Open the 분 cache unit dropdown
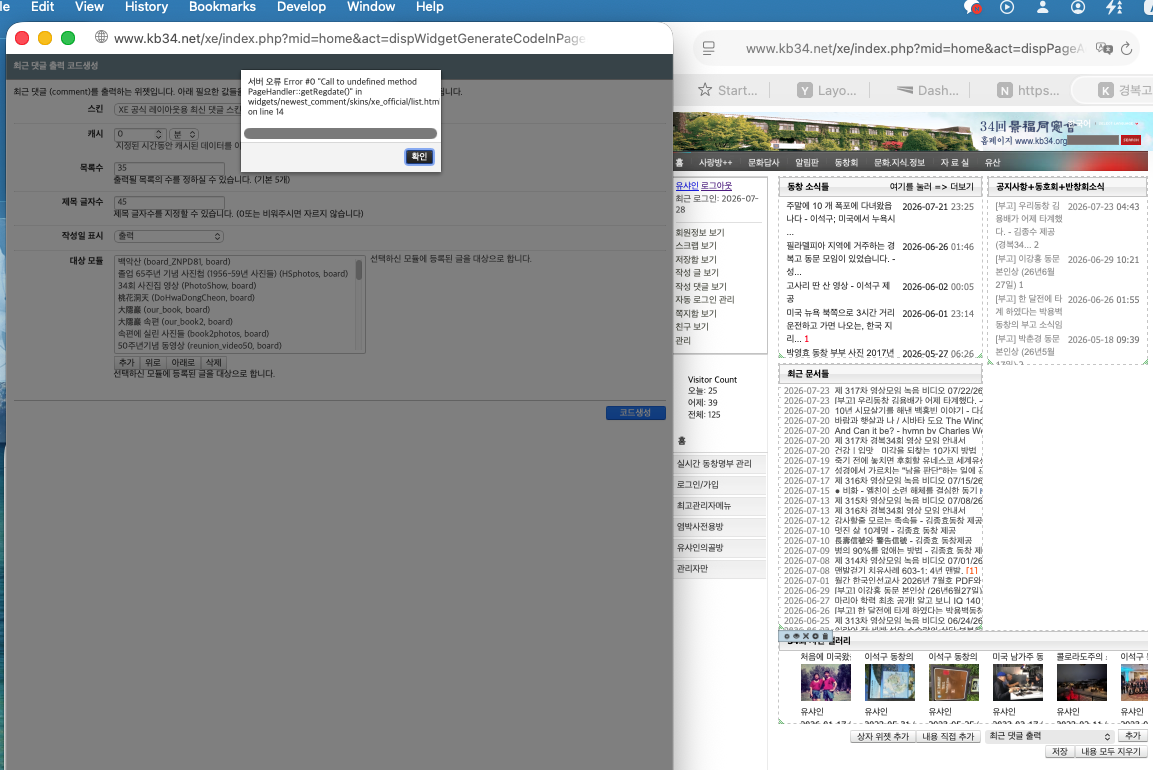 click(x=184, y=134)
